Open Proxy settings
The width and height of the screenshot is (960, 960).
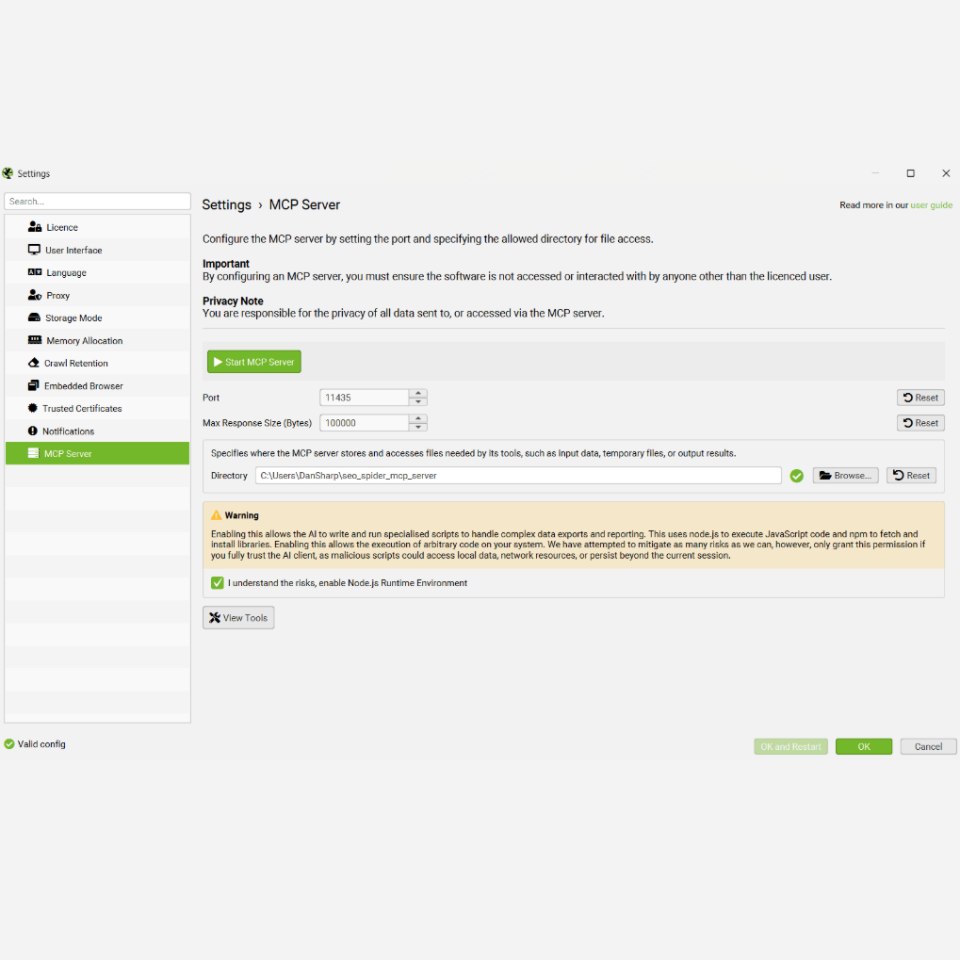coord(97,294)
